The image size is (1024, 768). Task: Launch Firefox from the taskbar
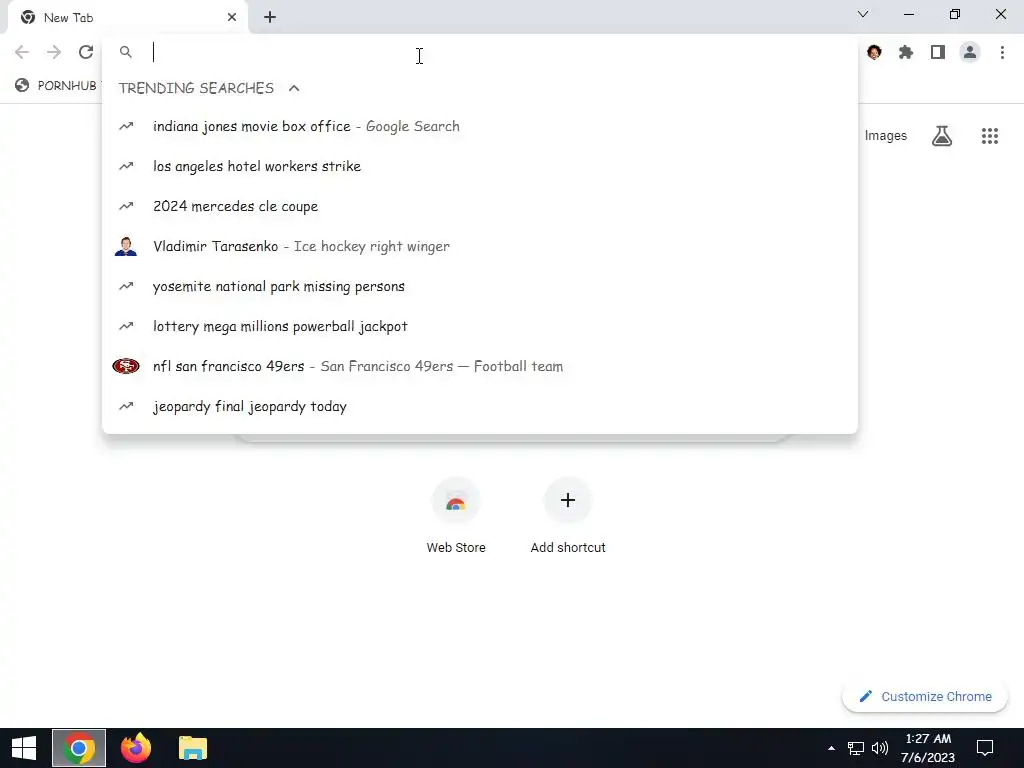click(x=136, y=748)
